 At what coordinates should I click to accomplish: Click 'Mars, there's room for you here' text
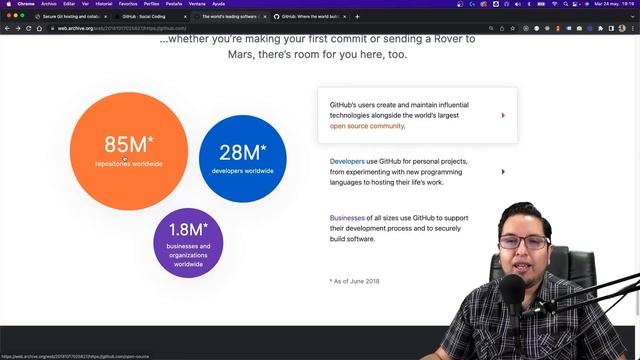click(317, 54)
